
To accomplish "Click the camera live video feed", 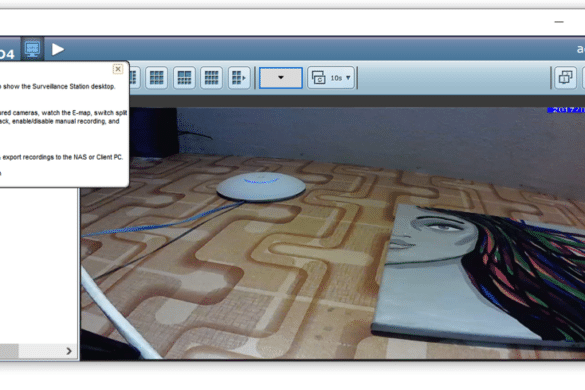I will click(333, 234).
